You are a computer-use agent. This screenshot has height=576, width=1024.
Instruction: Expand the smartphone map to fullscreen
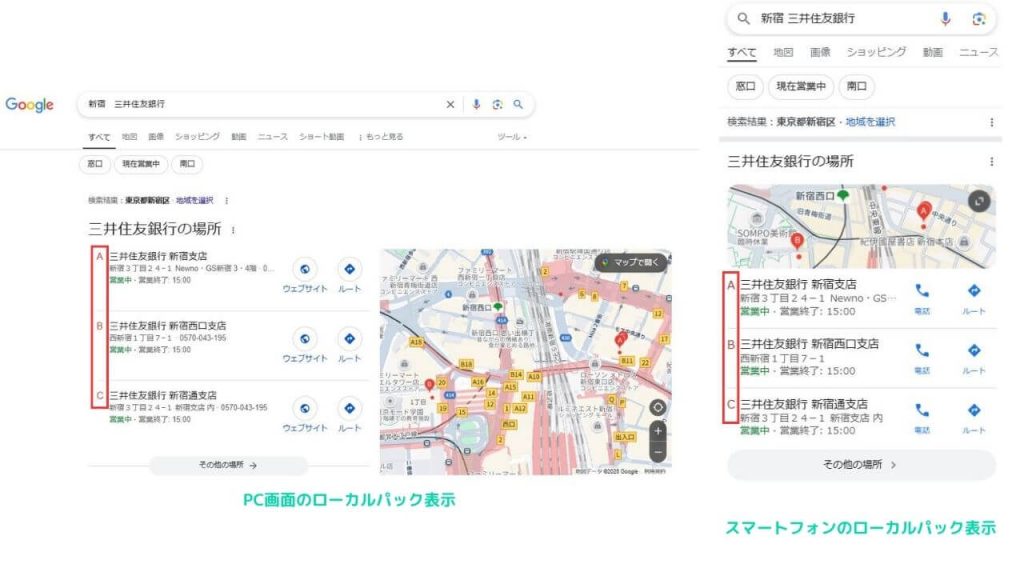click(x=979, y=201)
